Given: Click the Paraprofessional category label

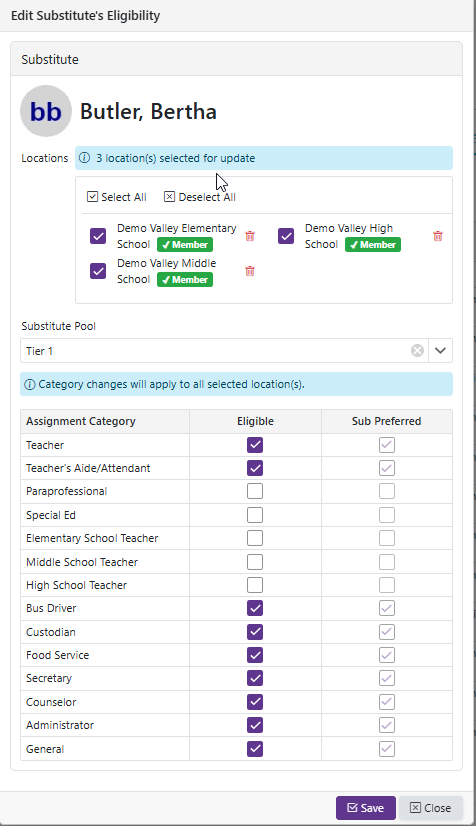Looking at the screenshot, I should [66, 491].
